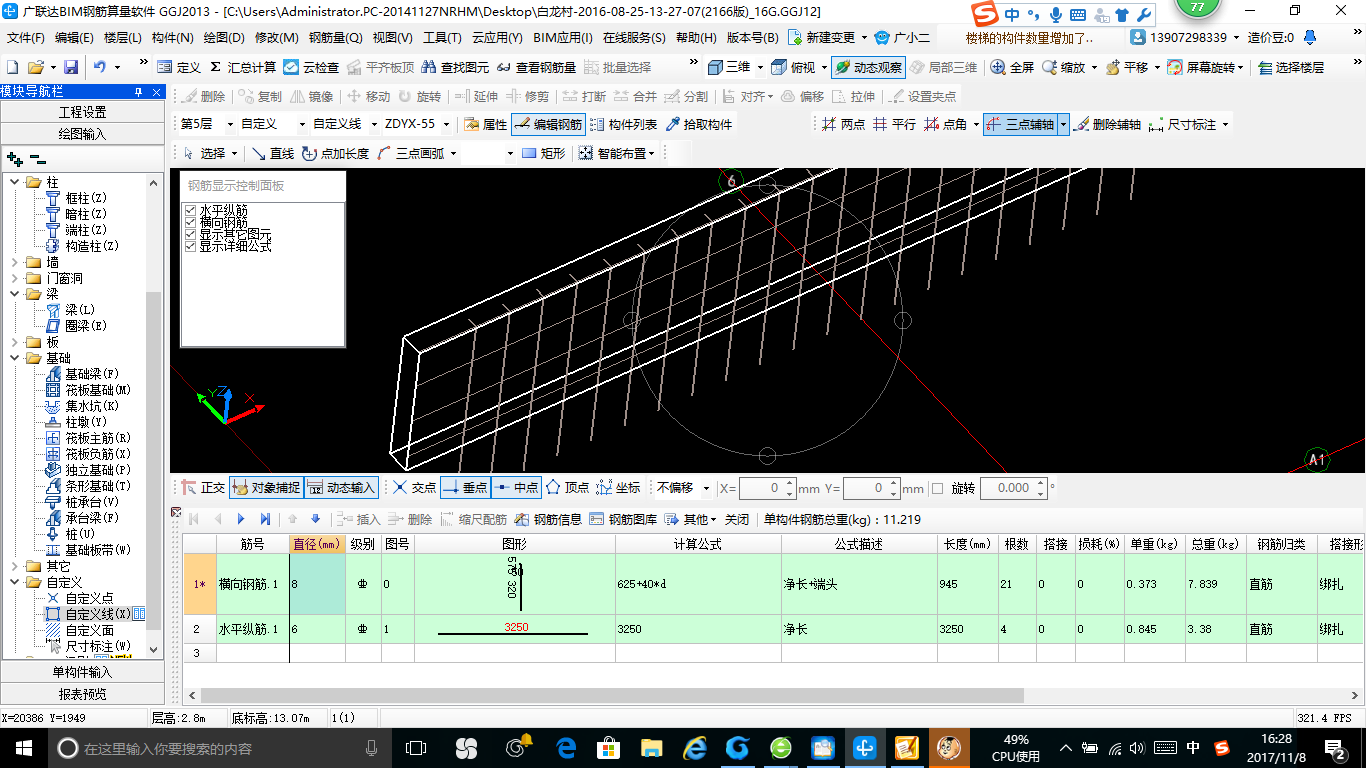The height and width of the screenshot is (768, 1366).
Task: Toggle 显示其它图元 checkbox
Action: (191, 234)
